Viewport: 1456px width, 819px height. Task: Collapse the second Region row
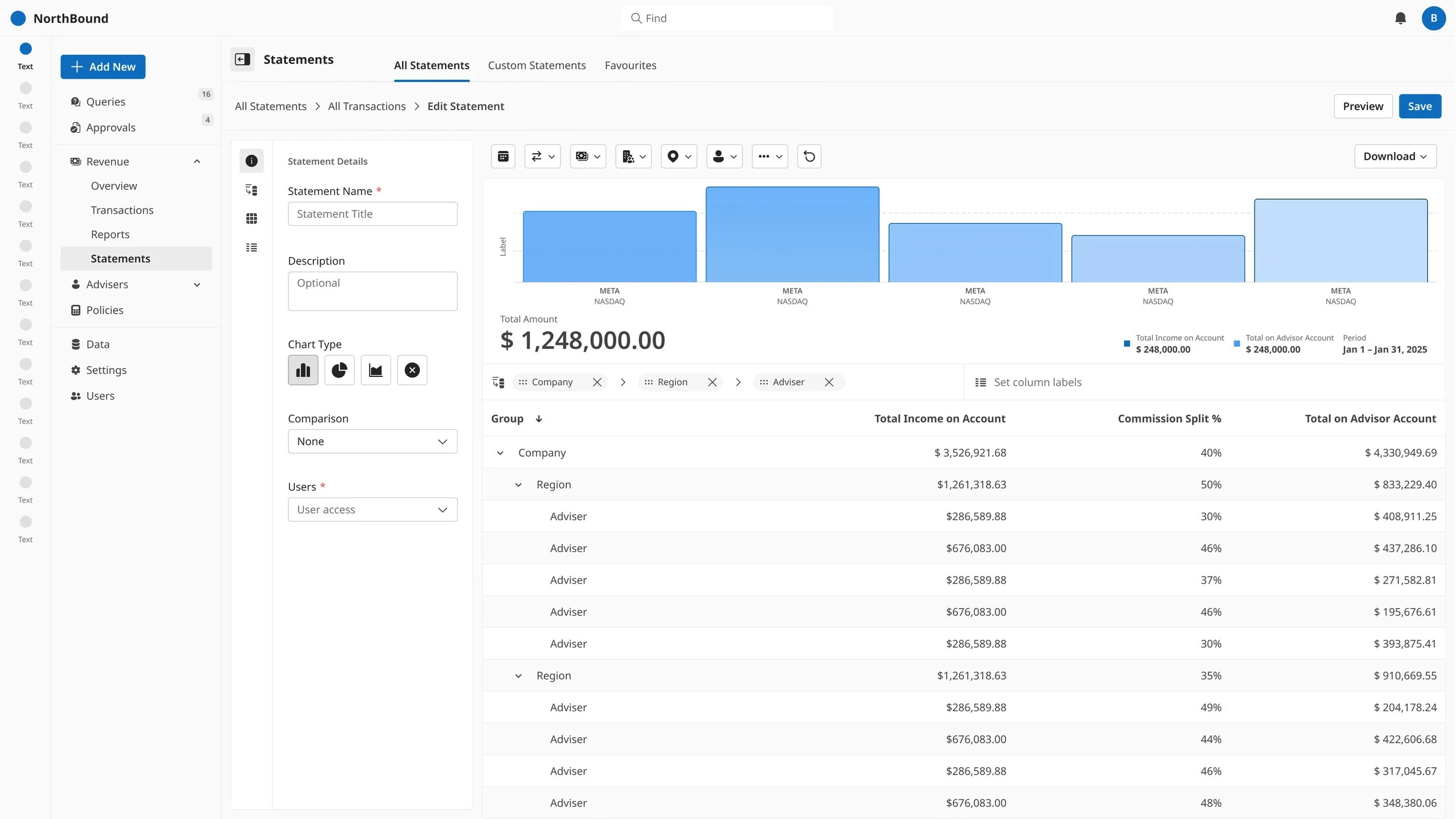[518, 676]
